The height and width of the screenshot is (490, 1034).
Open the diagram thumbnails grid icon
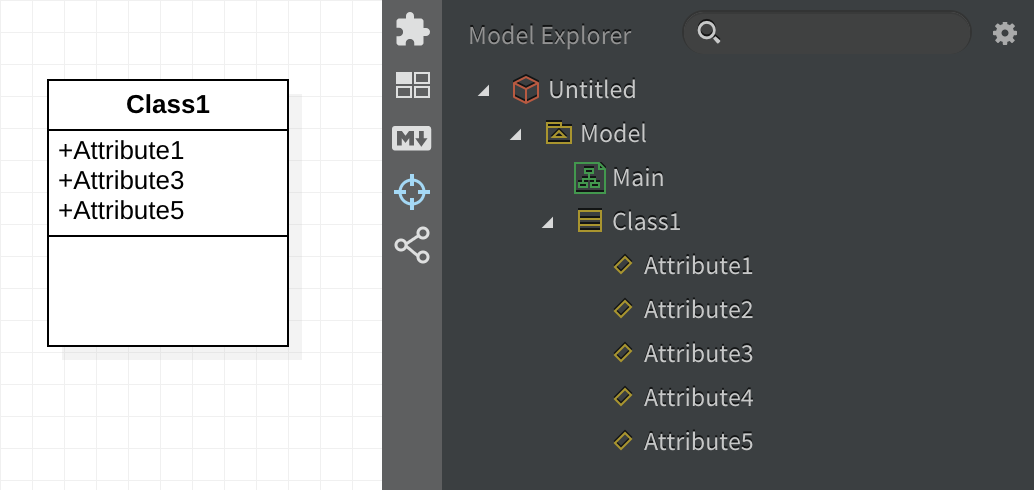click(x=412, y=85)
